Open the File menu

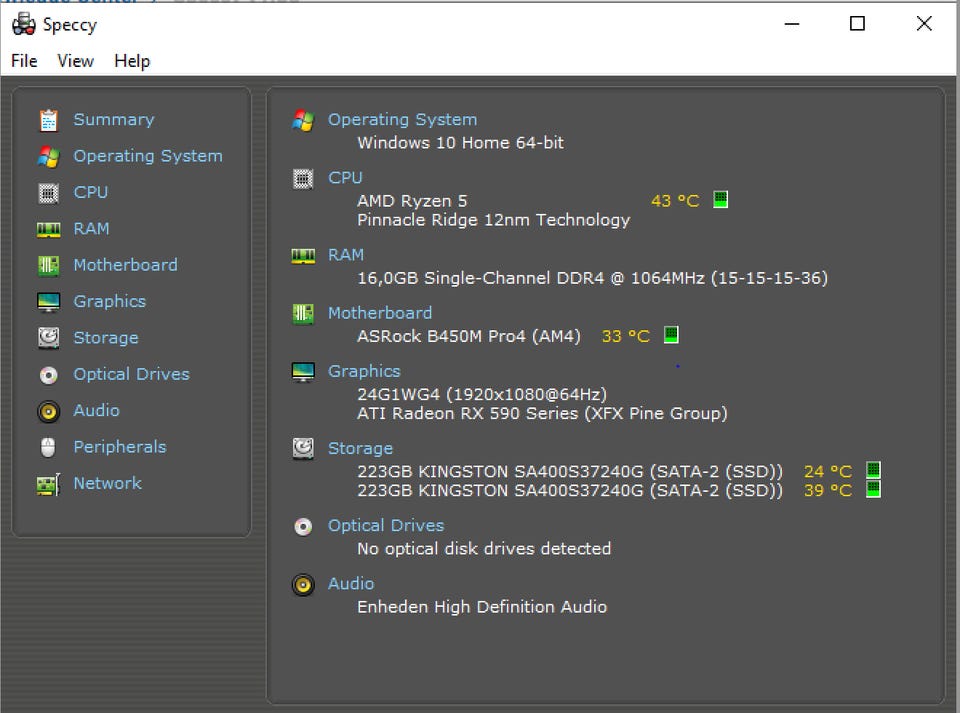(24, 61)
